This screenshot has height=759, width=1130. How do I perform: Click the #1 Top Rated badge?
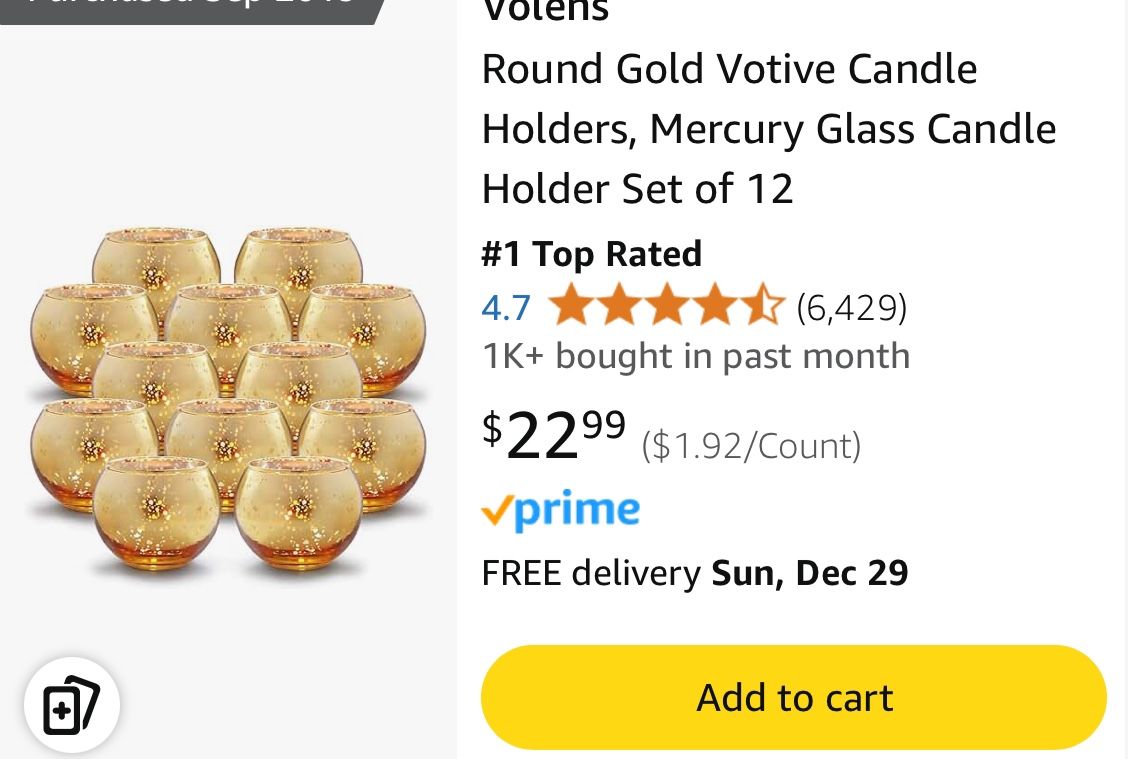(x=591, y=254)
